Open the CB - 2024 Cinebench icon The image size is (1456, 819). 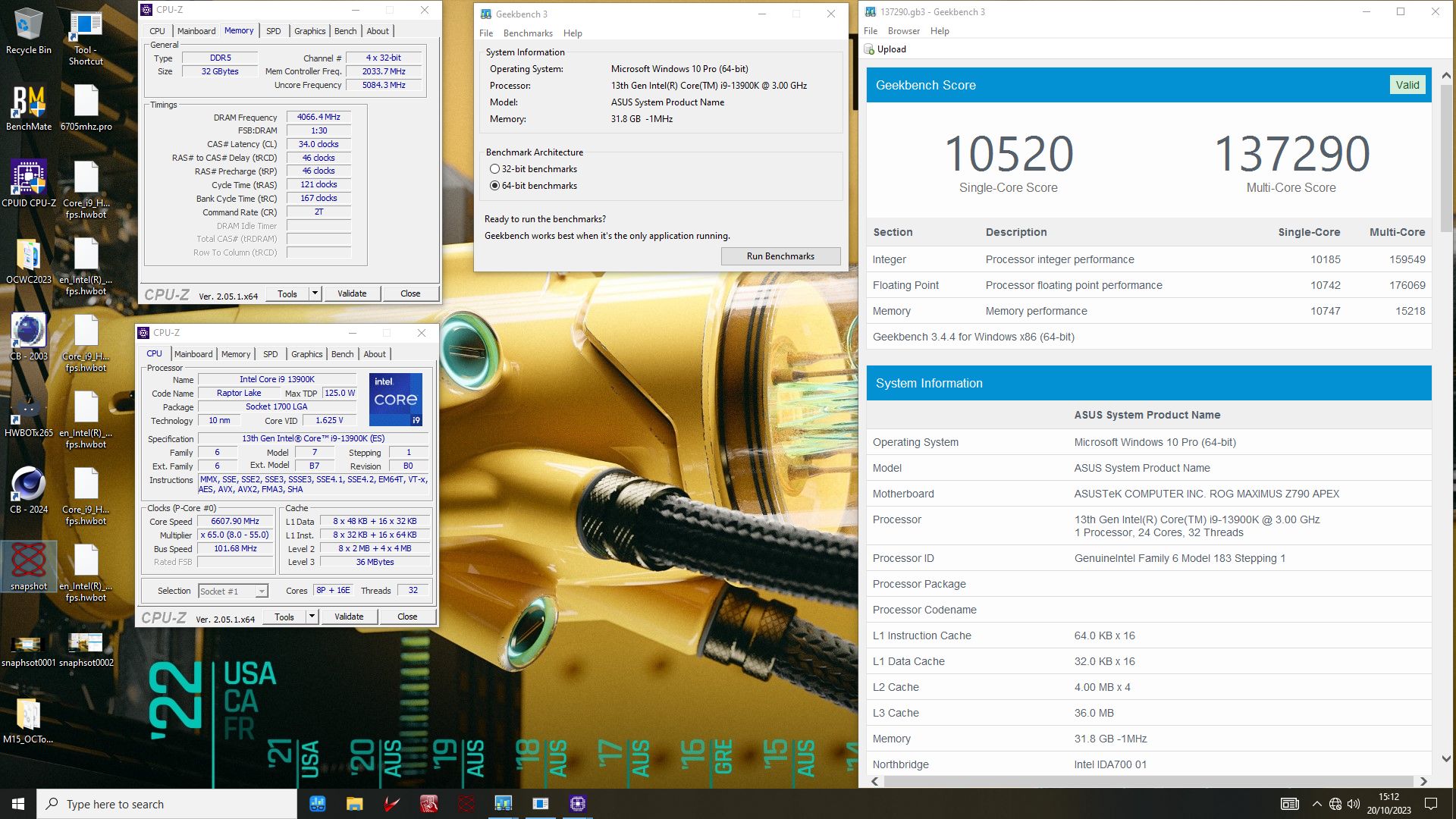(28, 489)
